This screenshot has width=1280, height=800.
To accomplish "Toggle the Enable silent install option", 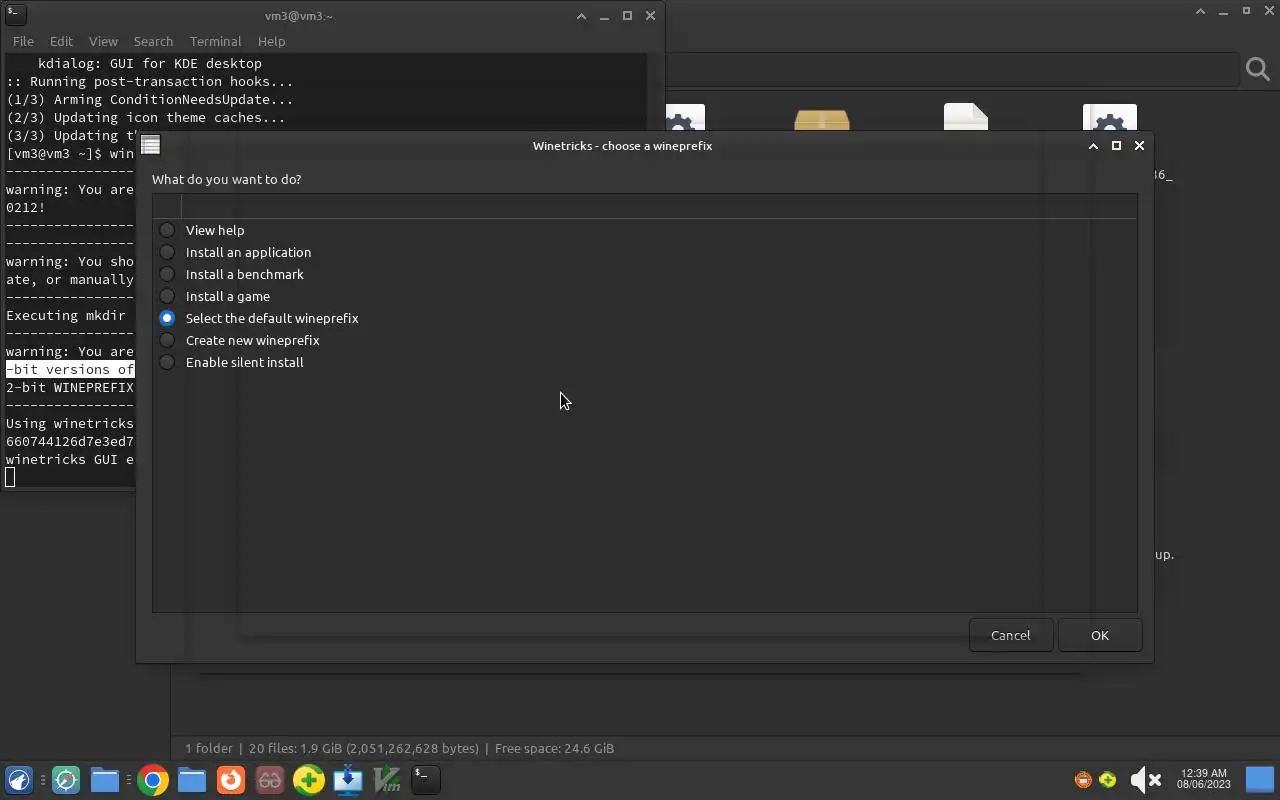I will coord(167,362).
